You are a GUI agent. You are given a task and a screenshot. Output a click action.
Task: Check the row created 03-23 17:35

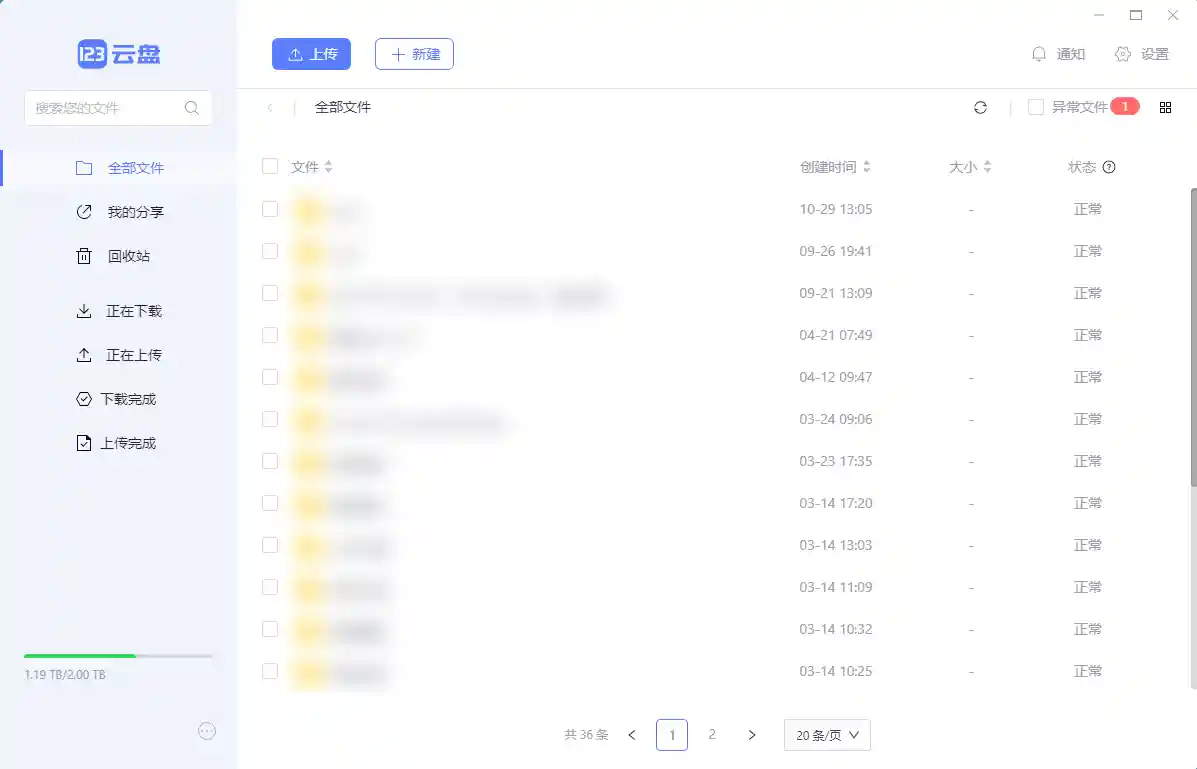point(270,461)
